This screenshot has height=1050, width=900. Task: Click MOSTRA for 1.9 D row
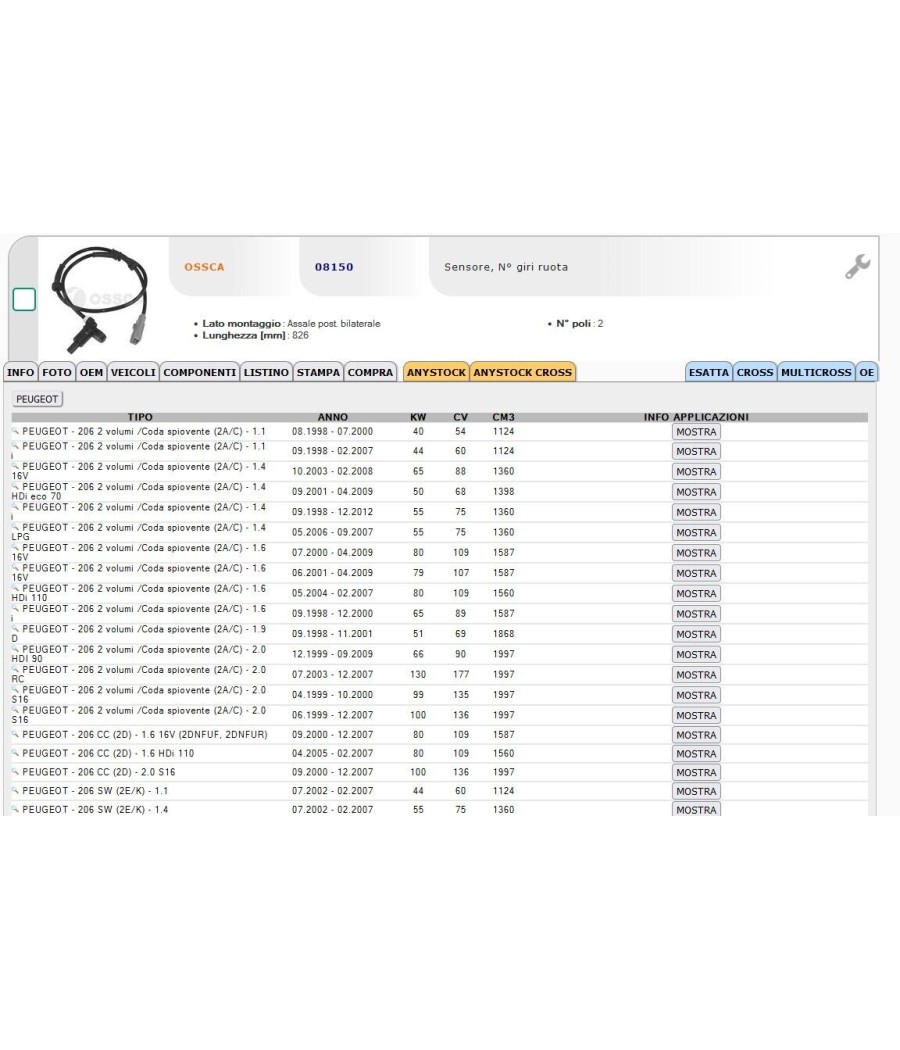pyautogui.click(x=696, y=634)
